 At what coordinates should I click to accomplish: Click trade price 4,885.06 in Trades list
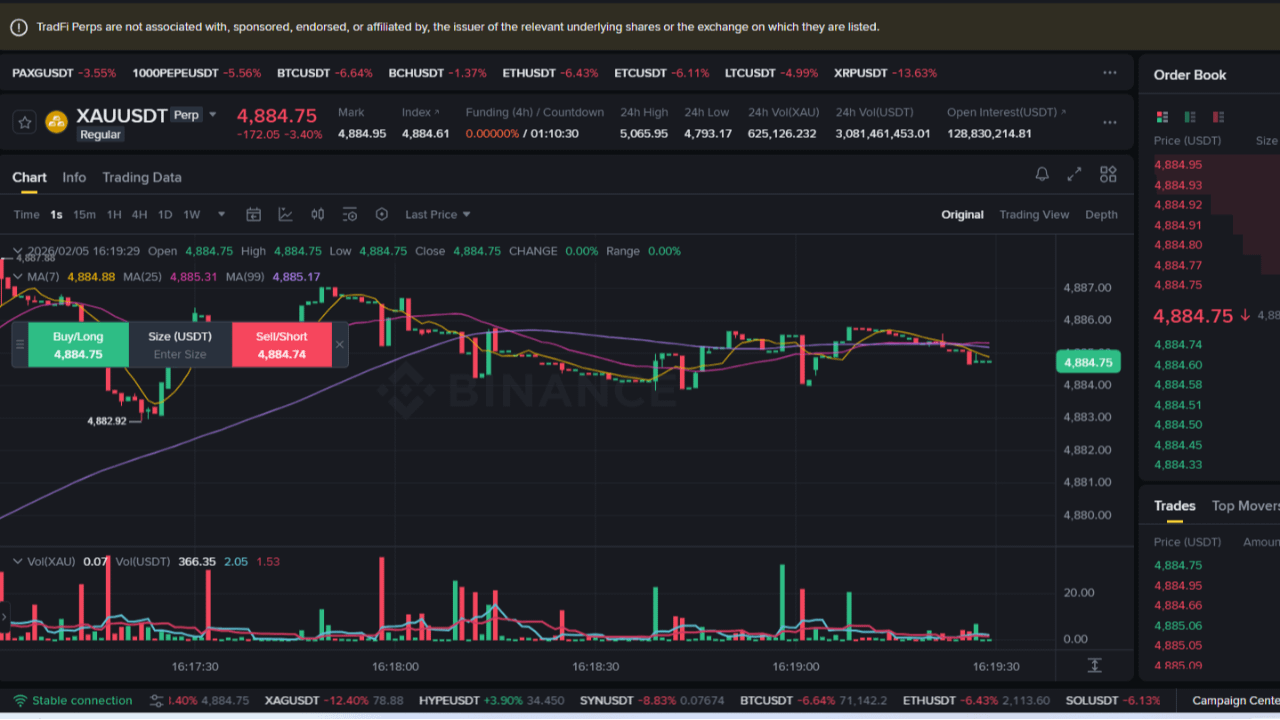(x=1178, y=625)
